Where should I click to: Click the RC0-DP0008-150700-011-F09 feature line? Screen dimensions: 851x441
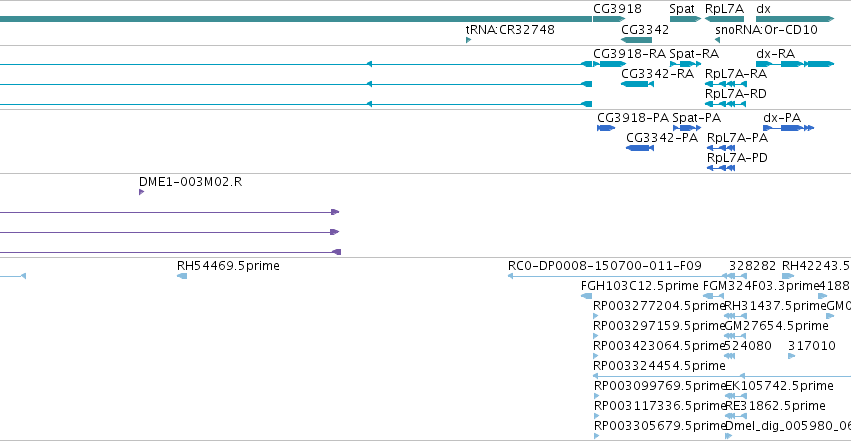coord(620,276)
